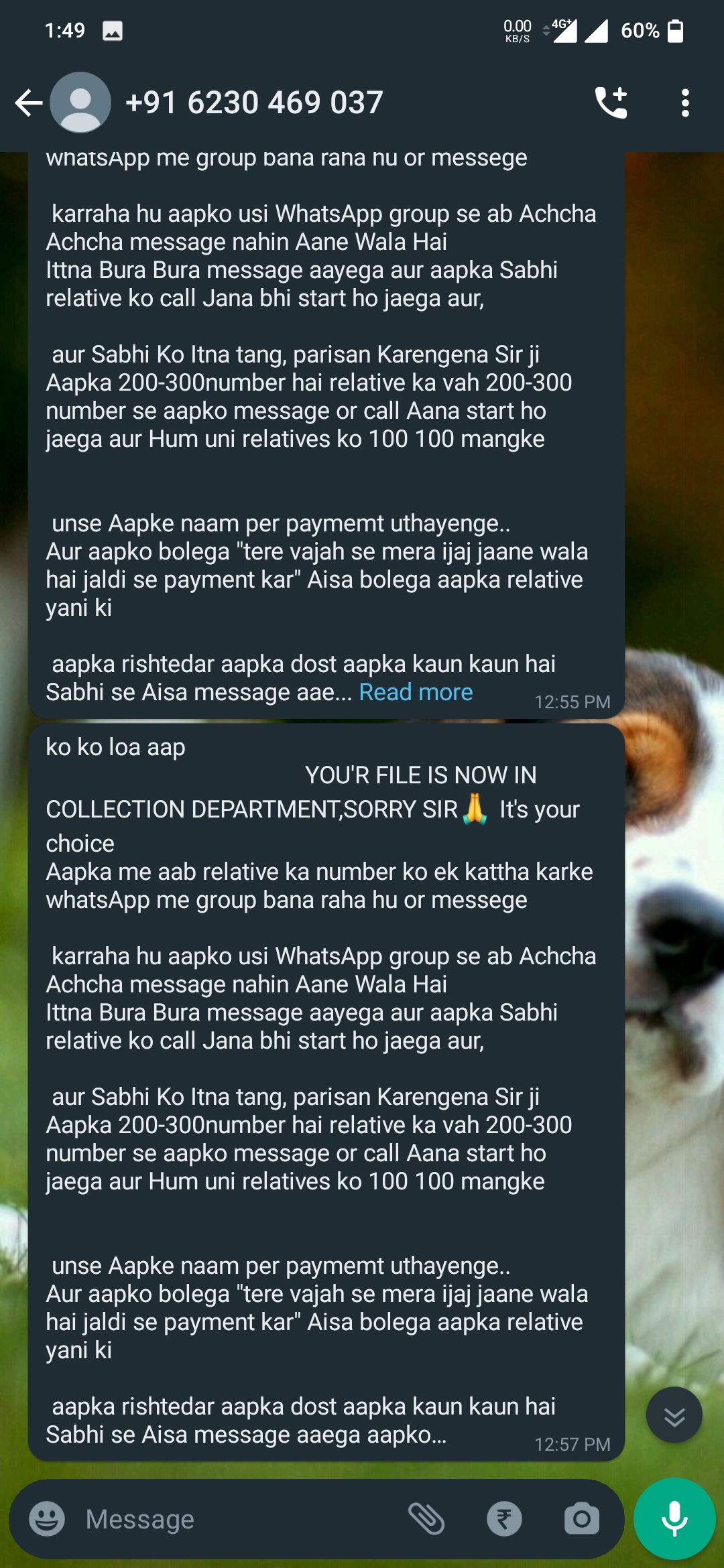Tap the paperclip attach icon
The height and width of the screenshot is (1568, 724).
click(426, 1518)
